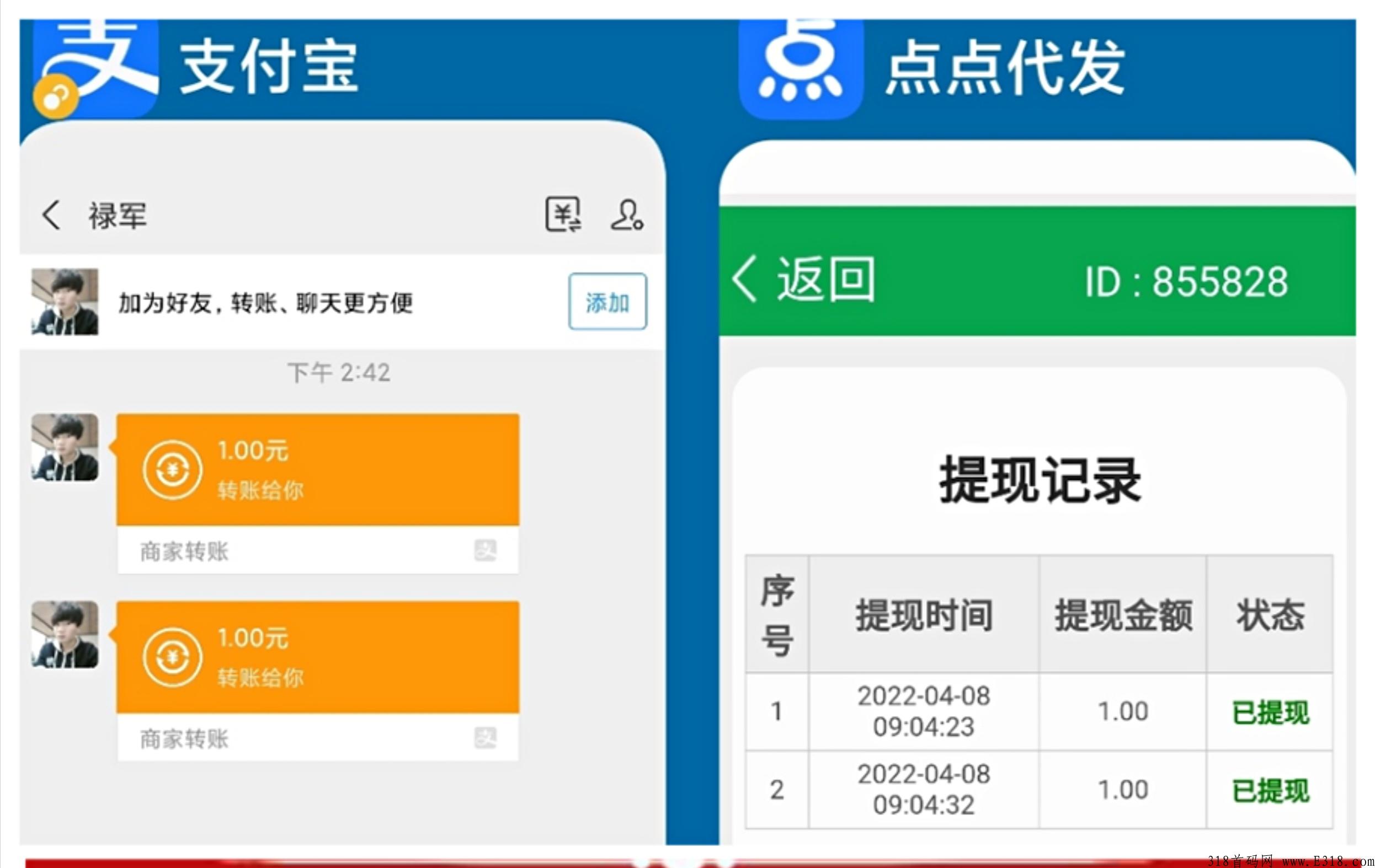The image size is (1375, 868).
Task: Open the transfer money icon in chat header
Action: [x=563, y=215]
